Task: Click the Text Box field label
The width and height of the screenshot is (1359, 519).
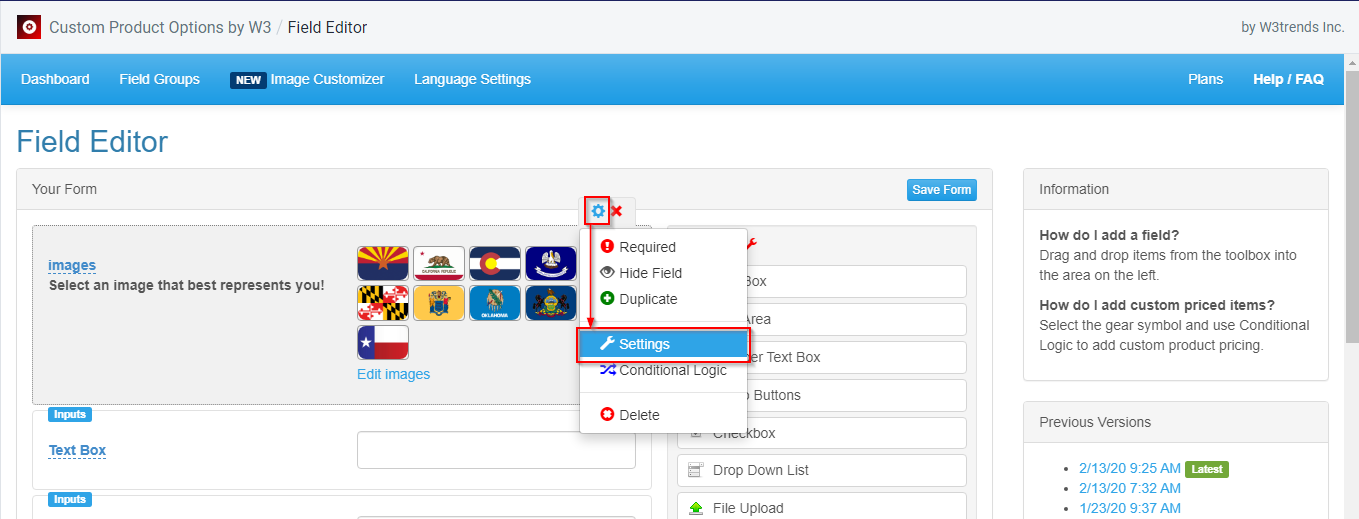Action: click(77, 450)
